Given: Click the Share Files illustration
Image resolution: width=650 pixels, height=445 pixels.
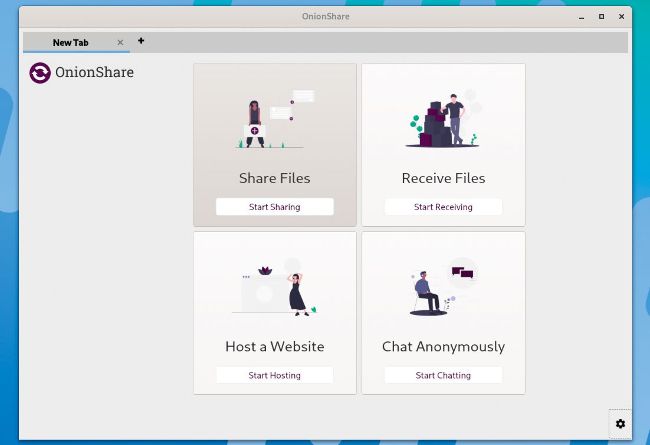Looking at the screenshot, I should (x=273, y=122).
